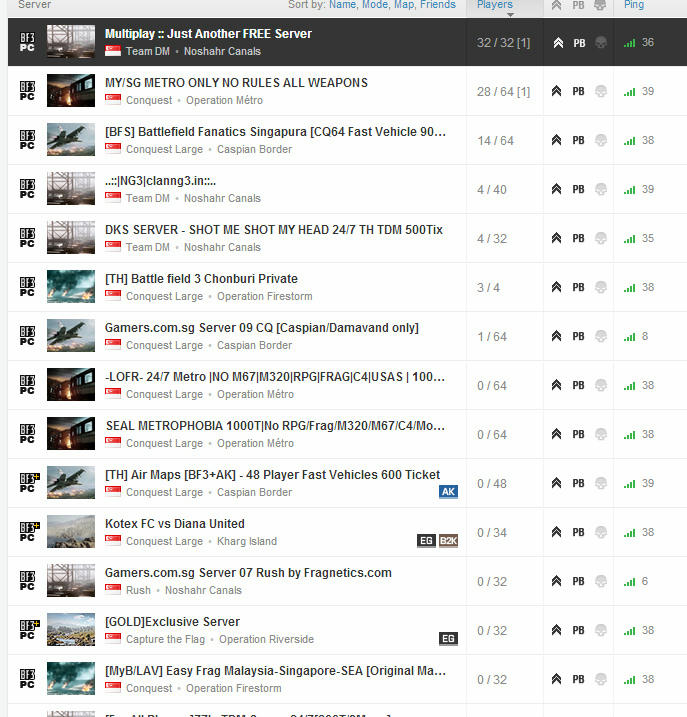The width and height of the screenshot is (687, 717).
Task: Select Gamers.com.sg Server 07 Rush row
Action: point(347,581)
